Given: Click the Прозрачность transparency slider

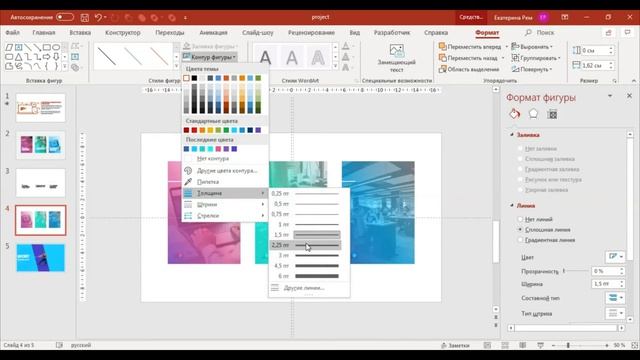Looking at the screenshot, I should coord(576,271).
